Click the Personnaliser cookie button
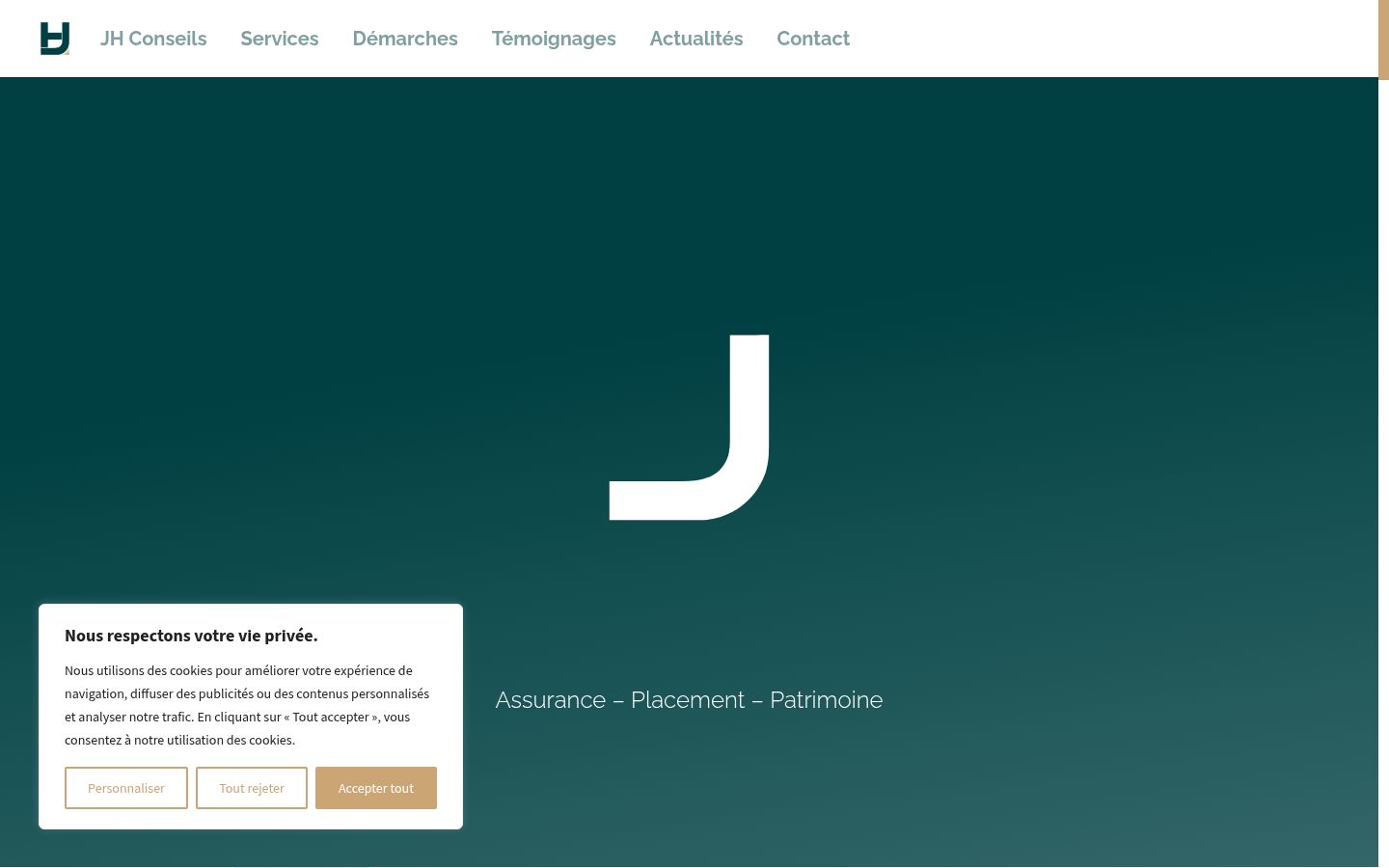 126,788
